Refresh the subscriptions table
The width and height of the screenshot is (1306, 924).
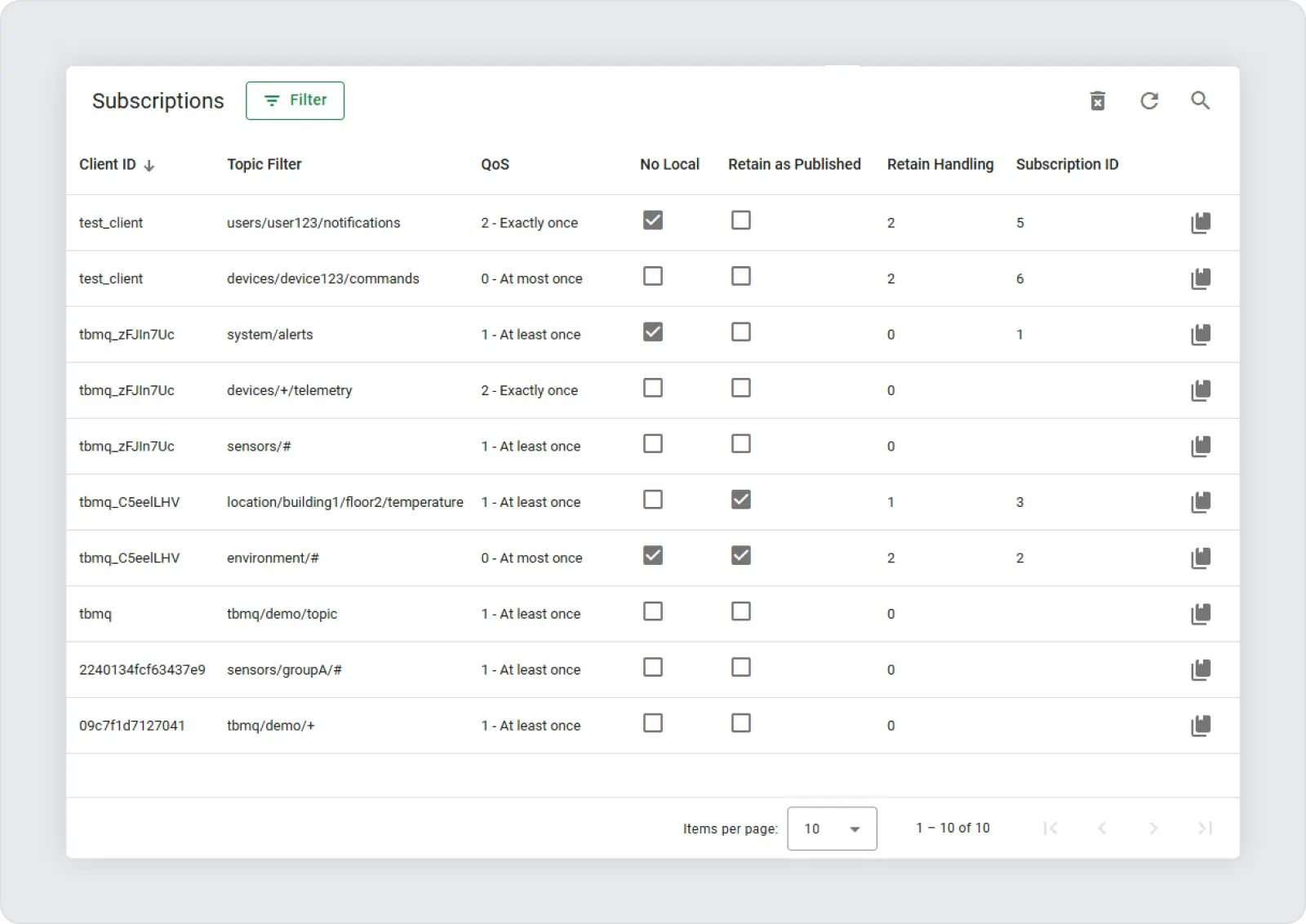click(1149, 100)
